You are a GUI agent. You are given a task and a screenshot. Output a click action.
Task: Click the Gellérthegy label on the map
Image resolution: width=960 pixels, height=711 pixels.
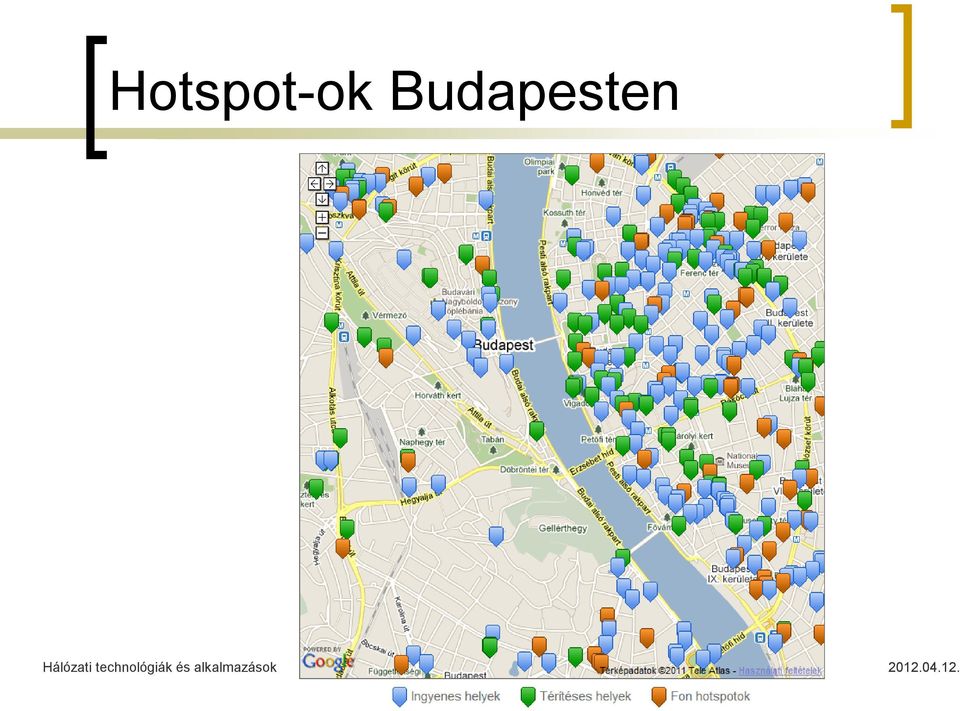pyautogui.click(x=562, y=528)
